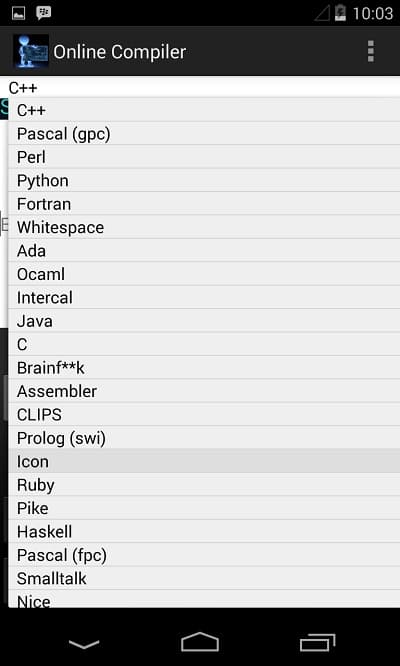
Task: Select Python from the language list
Action: click(x=204, y=181)
